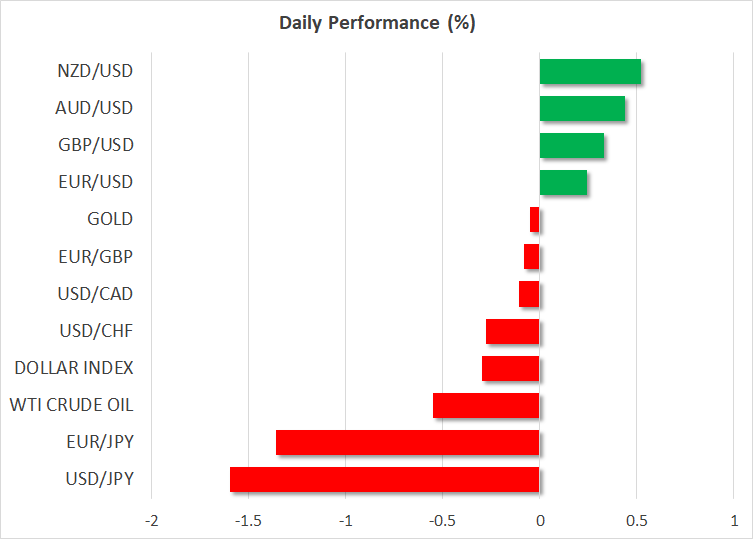753x539 pixels.
Task: Click the WTI CRUDE OIL label
Action: click(71, 405)
